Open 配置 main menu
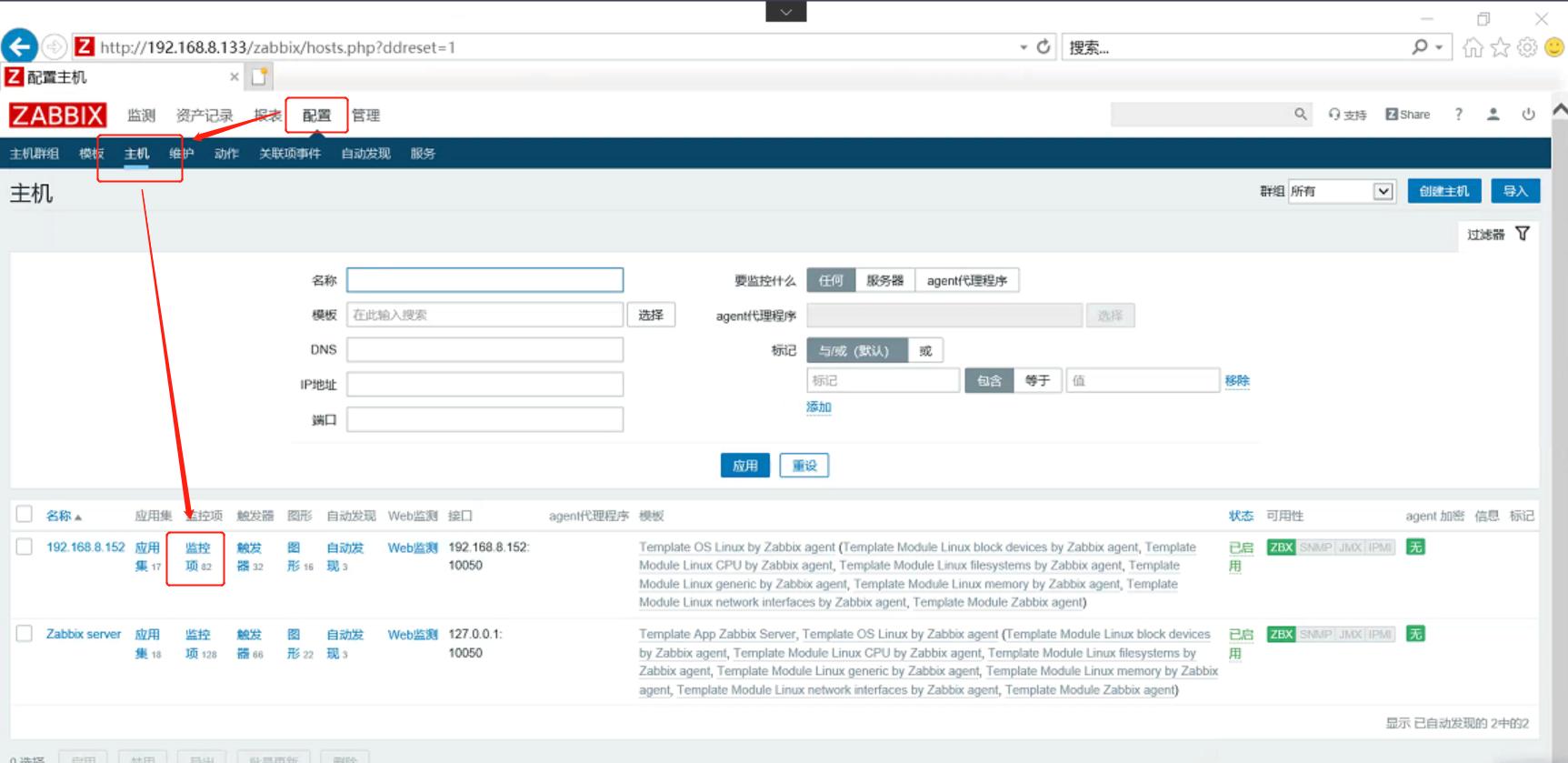The image size is (1568, 763). point(316,115)
